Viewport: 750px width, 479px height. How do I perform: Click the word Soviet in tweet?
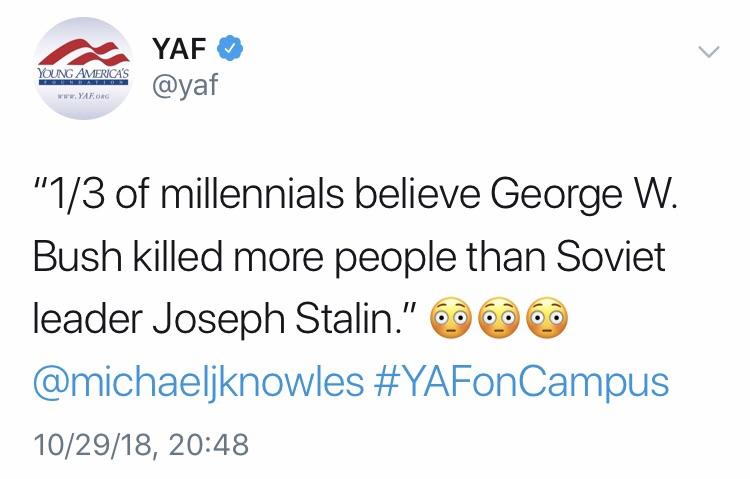click(x=611, y=256)
